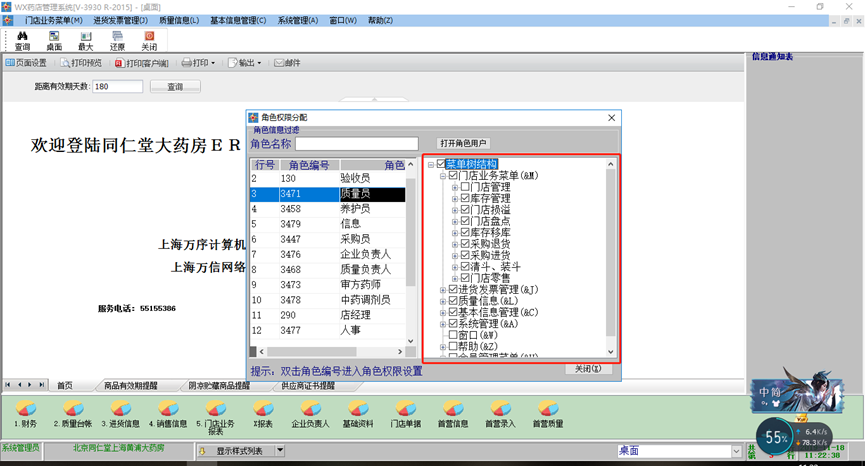Viewport: 865px width, 466px height.
Task: Uncheck the 门店损溢 checkbox
Action: 465,210
